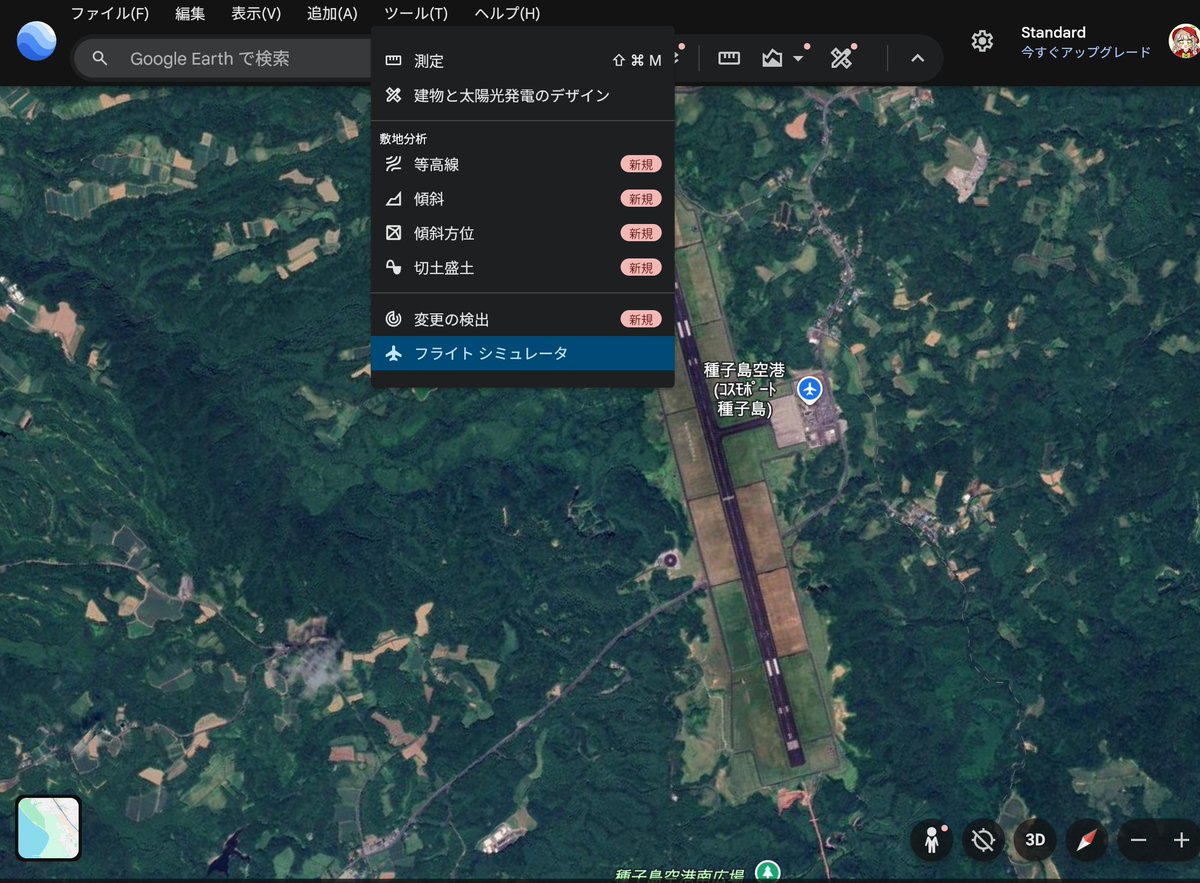Select 切土盛土 site analysis option
This screenshot has height=883, width=1200.
click(522, 268)
